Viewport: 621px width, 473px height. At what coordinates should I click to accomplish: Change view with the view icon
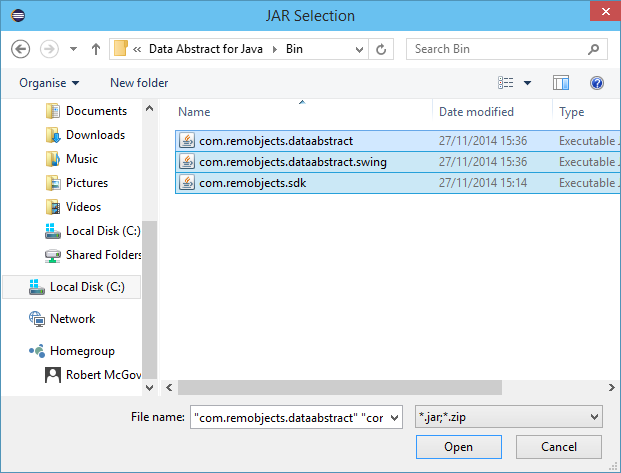(x=506, y=83)
